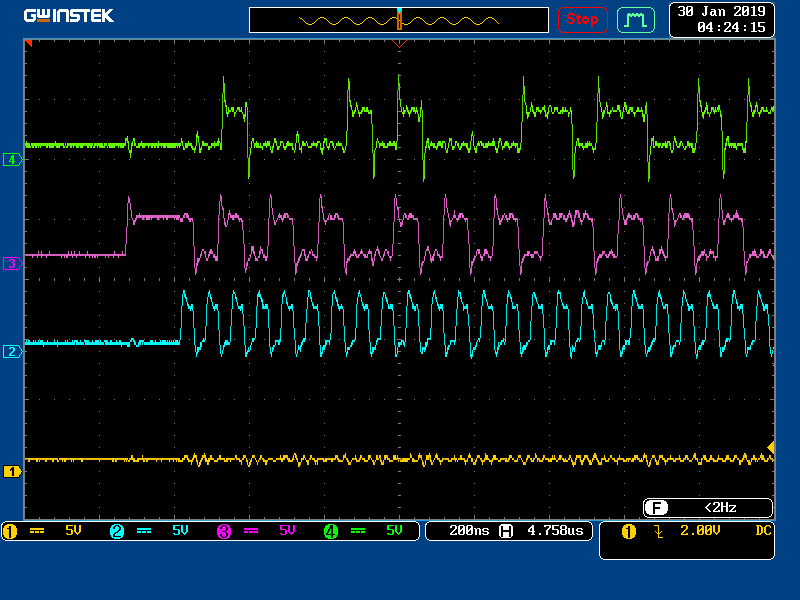The height and width of the screenshot is (600, 800).
Task: Click the channel 4 green ground marker
Action: tap(12, 160)
